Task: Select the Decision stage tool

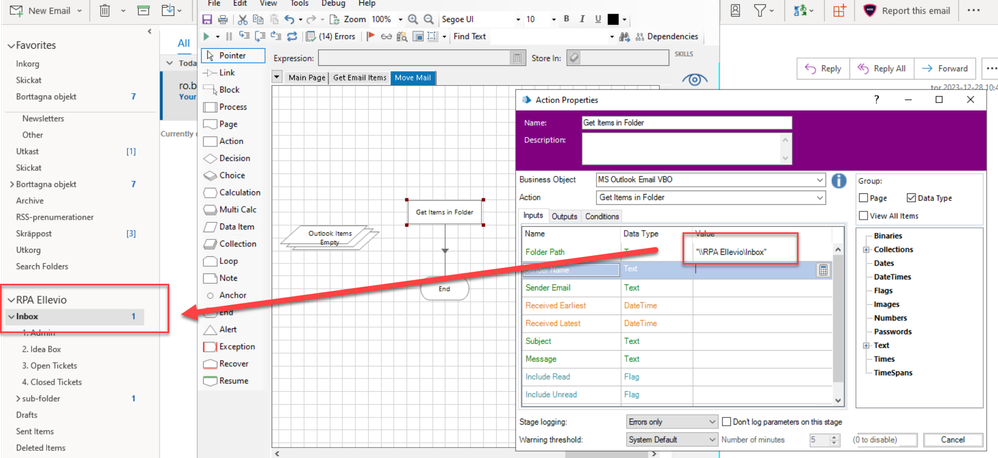Action: click(233, 158)
